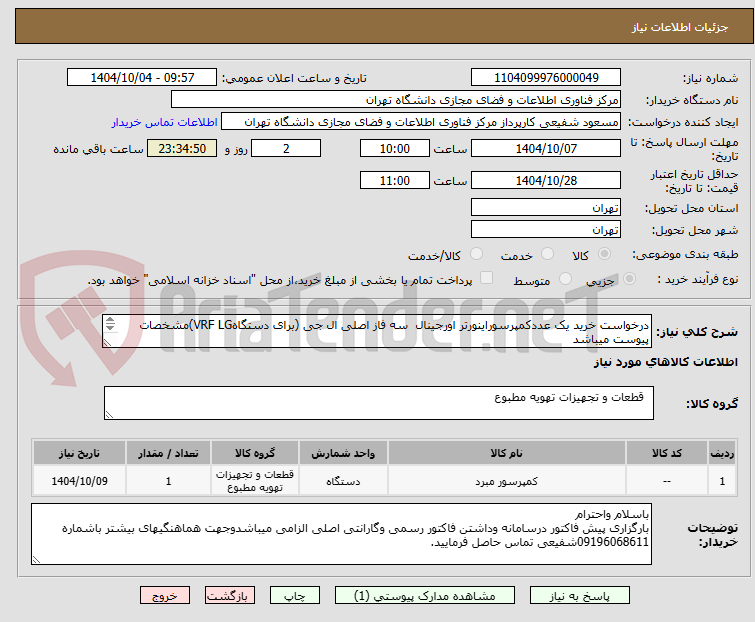The height and width of the screenshot is (622, 755).
Task: Click scroll-up arrow in شرح کلی نیاز box
Action: point(110,320)
